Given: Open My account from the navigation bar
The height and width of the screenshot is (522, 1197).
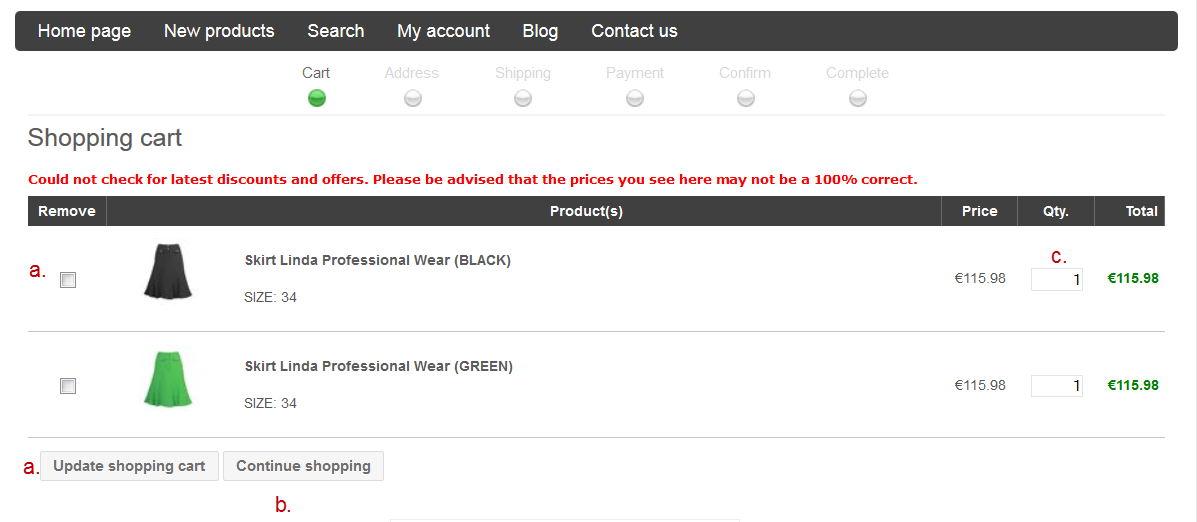Looking at the screenshot, I should [x=443, y=31].
